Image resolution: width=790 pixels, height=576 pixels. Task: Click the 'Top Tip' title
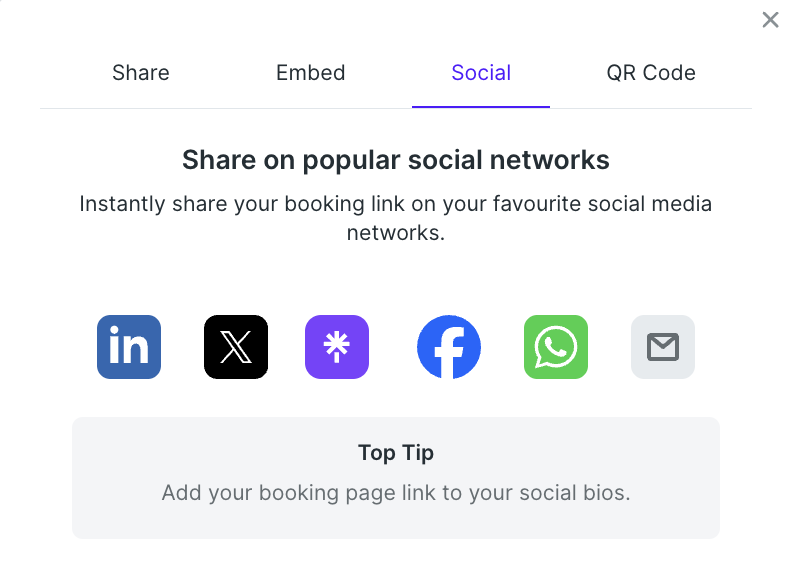pos(396,453)
